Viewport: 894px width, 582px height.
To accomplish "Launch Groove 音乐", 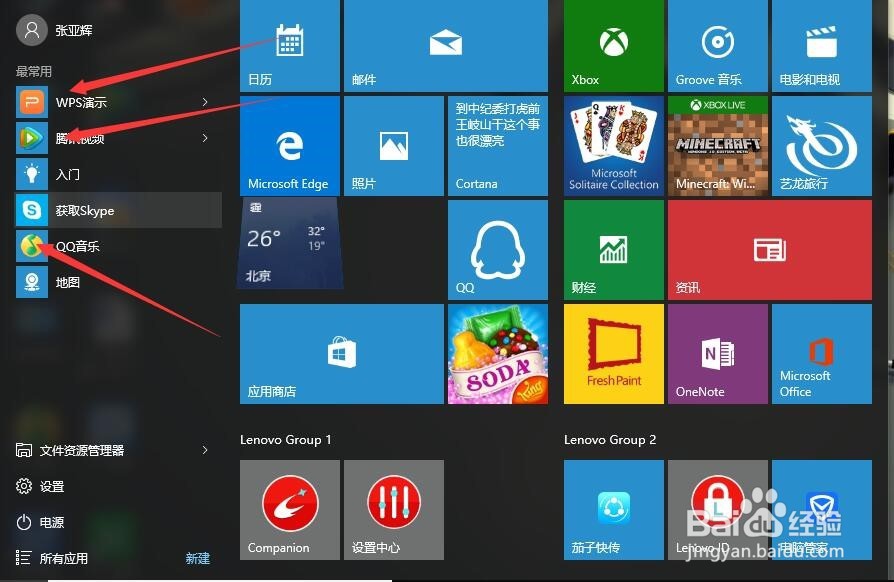I will (717, 45).
